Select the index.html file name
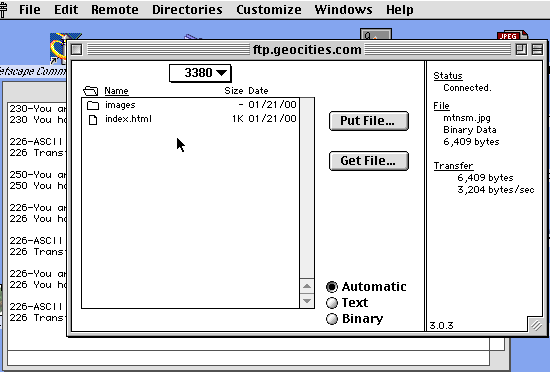 click(x=128, y=119)
